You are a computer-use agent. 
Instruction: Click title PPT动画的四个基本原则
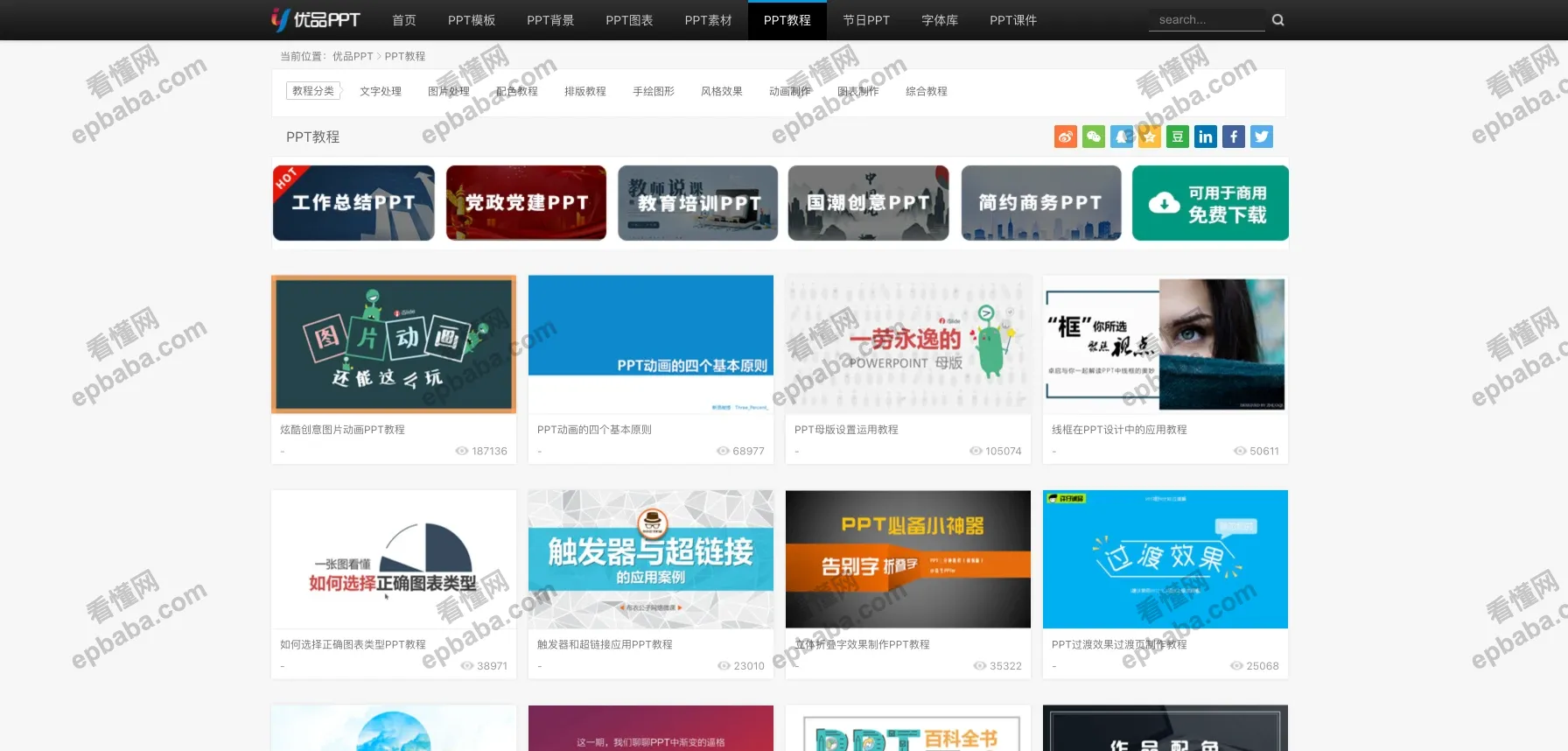(x=594, y=430)
